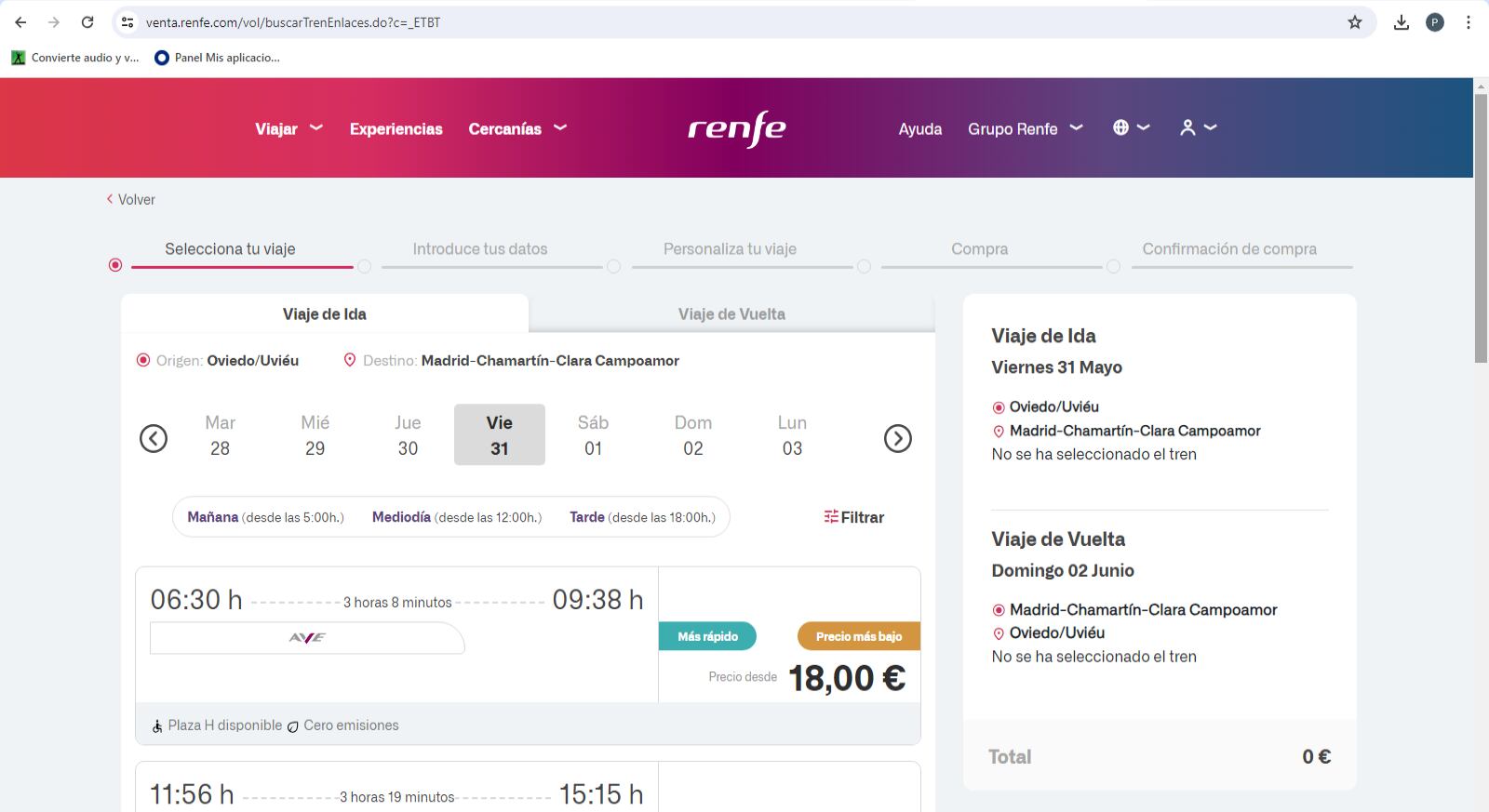The image size is (1489, 812).
Task: Click Domingo 02 Junio in summary
Action: coord(1063,570)
